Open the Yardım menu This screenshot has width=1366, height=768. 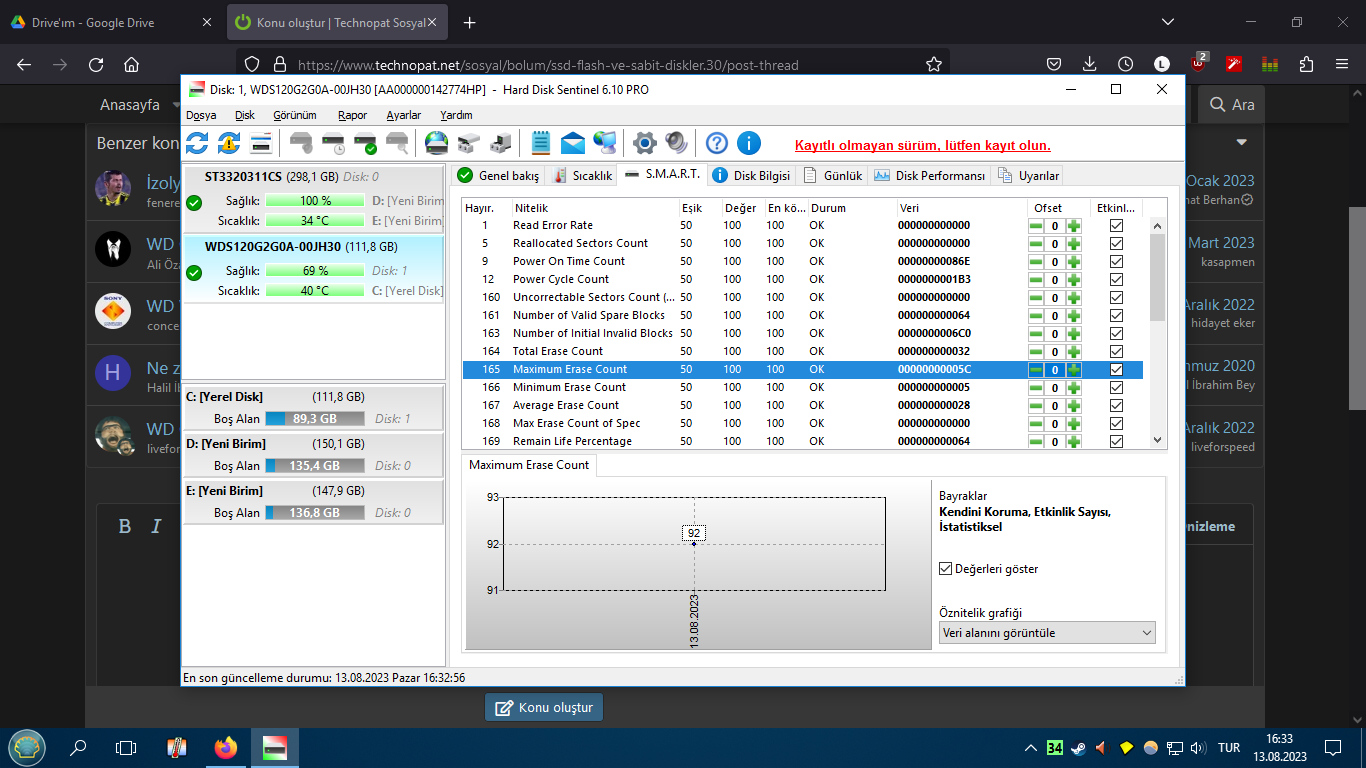[x=457, y=115]
